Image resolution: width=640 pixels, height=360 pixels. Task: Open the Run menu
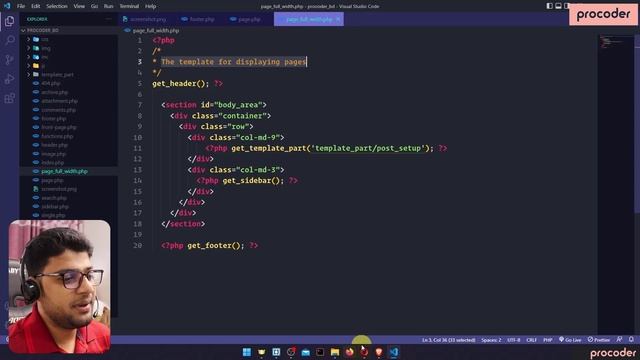(x=108, y=6)
